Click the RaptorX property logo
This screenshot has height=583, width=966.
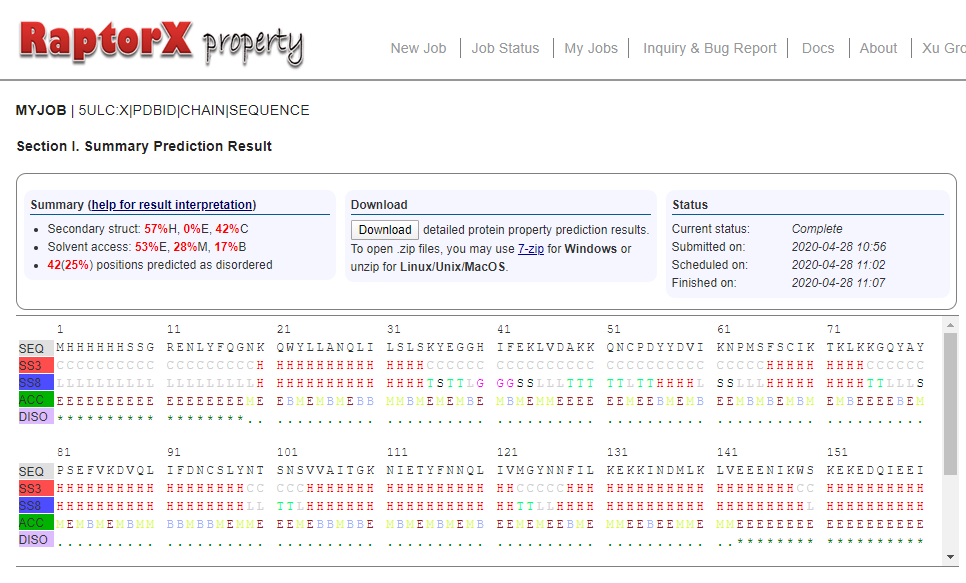pyautogui.click(x=160, y=42)
